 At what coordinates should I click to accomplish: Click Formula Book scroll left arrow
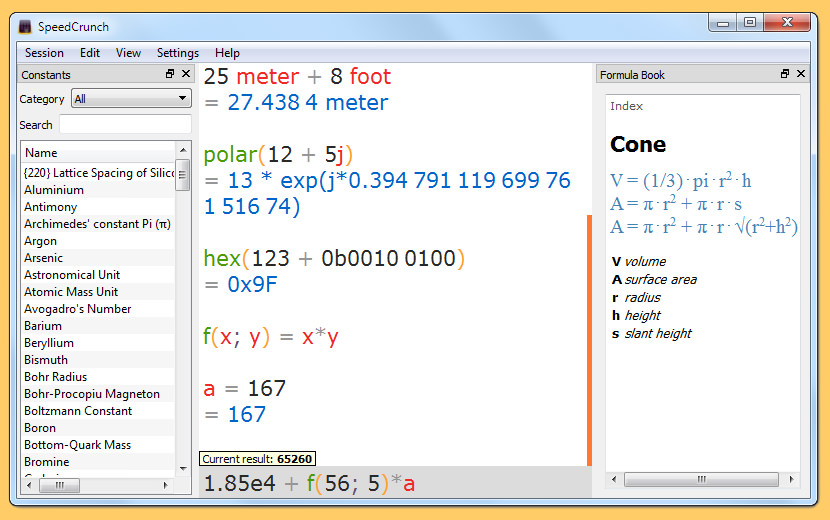click(614, 479)
